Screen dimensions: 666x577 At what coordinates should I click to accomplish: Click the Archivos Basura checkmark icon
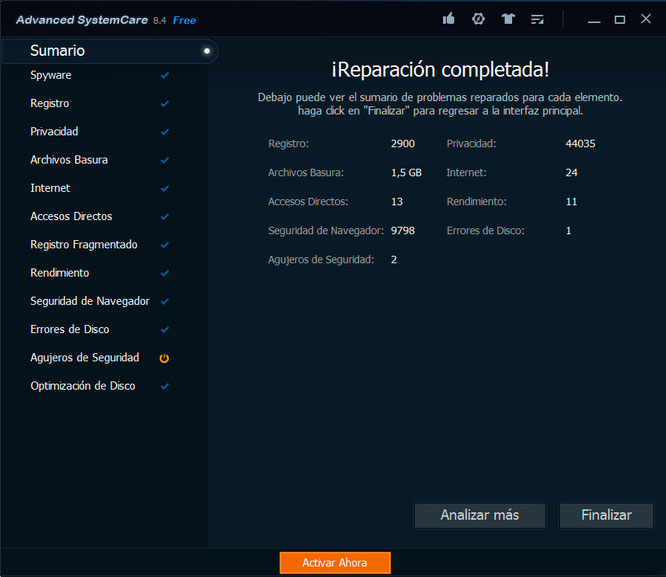tap(165, 160)
